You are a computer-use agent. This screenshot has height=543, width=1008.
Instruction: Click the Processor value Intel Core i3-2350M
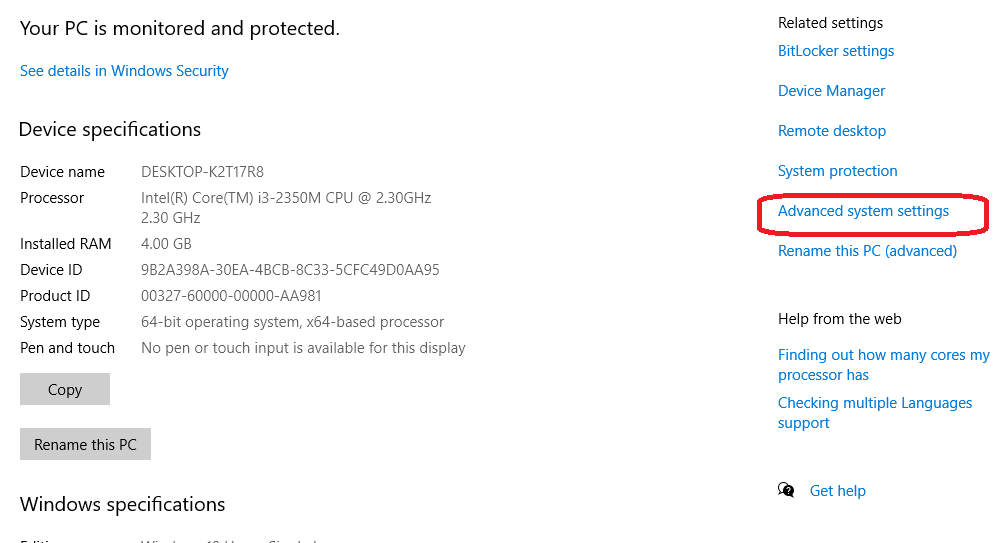click(286, 208)
